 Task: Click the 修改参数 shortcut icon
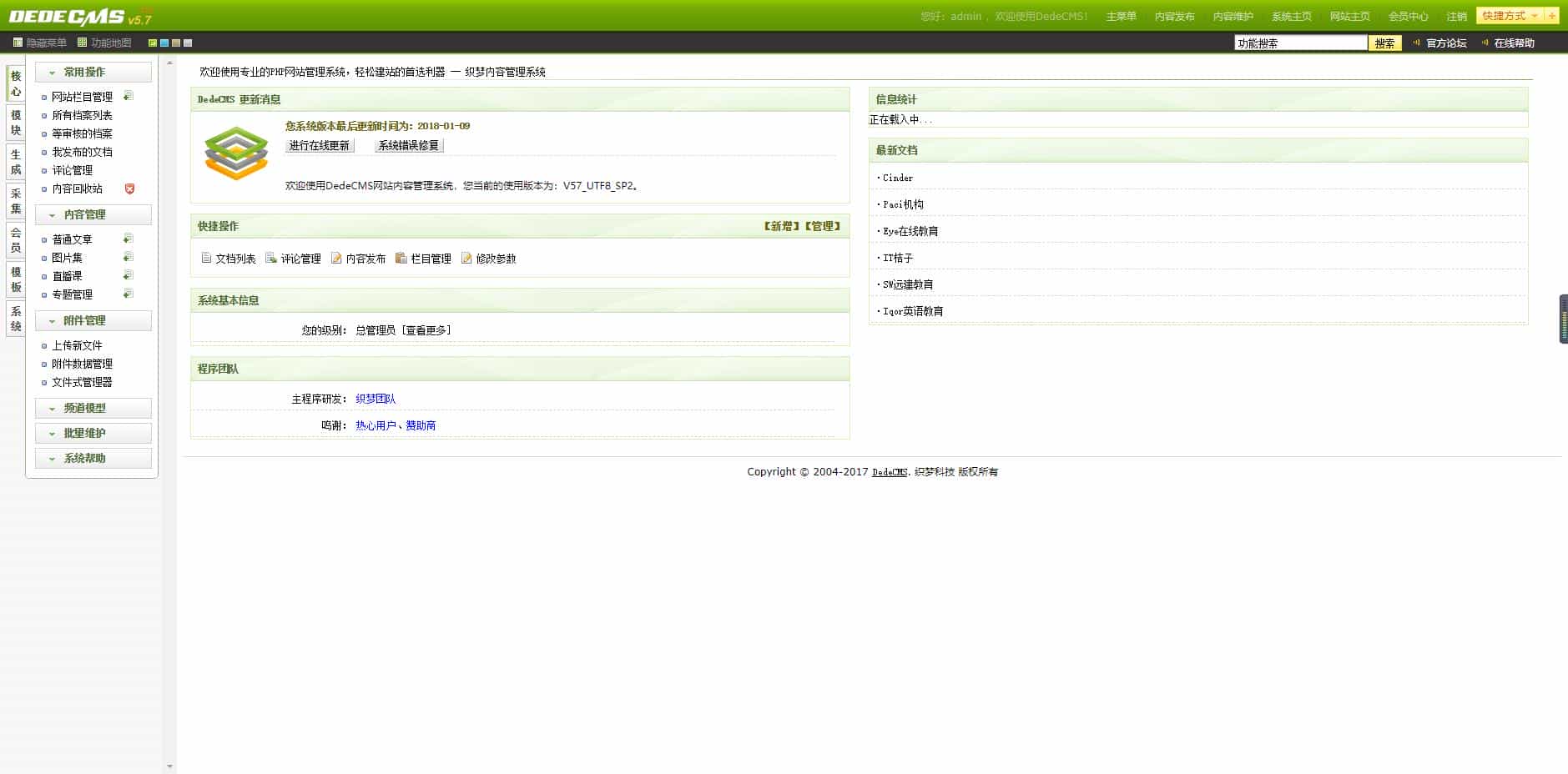coord(466,258)
